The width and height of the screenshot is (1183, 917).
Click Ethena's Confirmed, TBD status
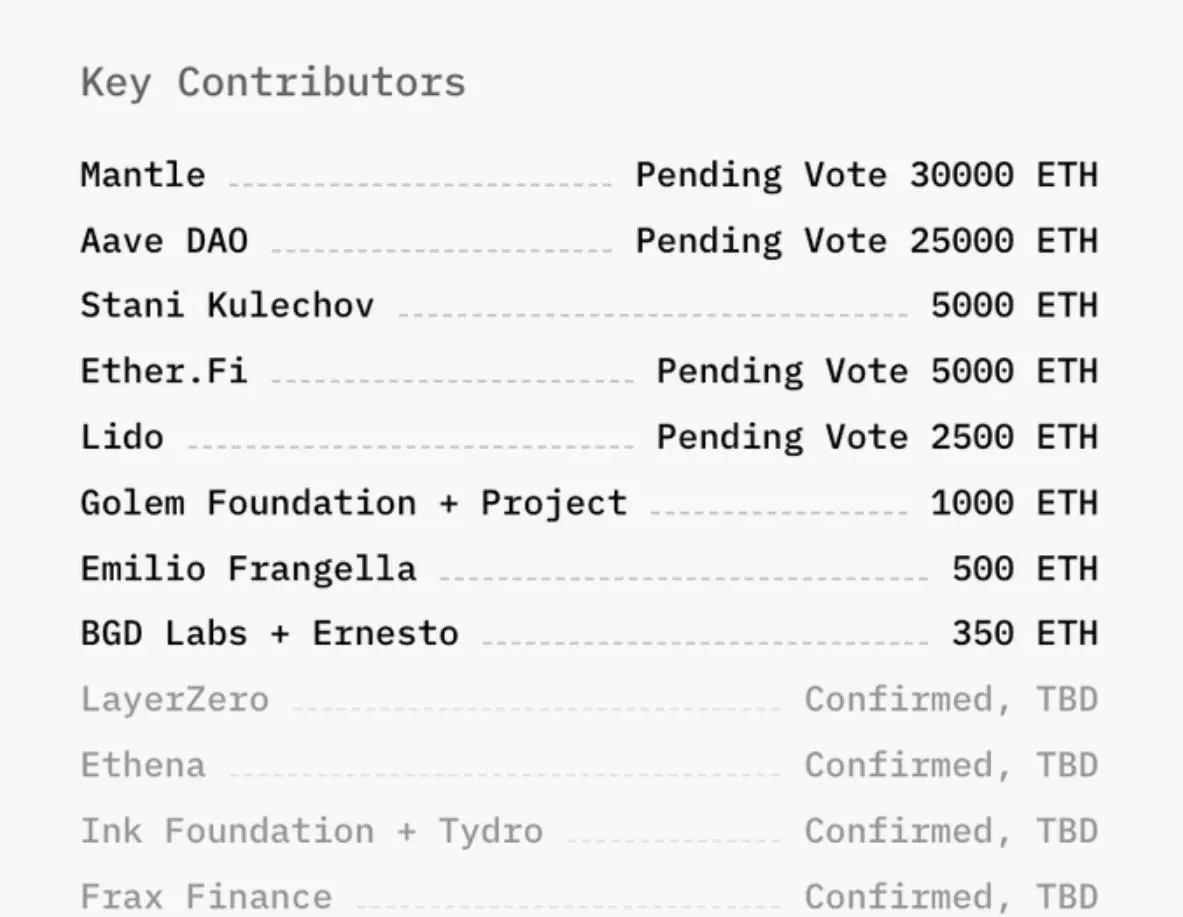(x=951, y=765)
